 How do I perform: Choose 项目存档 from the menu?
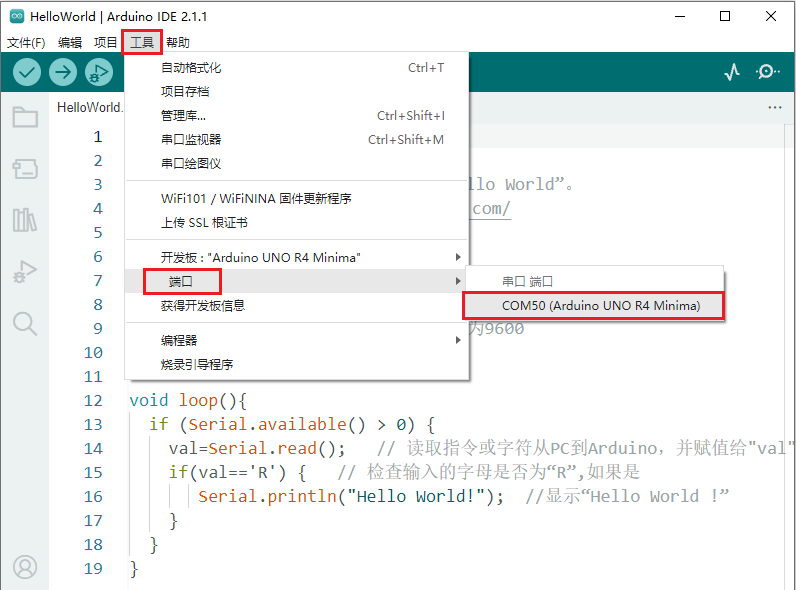296,91
